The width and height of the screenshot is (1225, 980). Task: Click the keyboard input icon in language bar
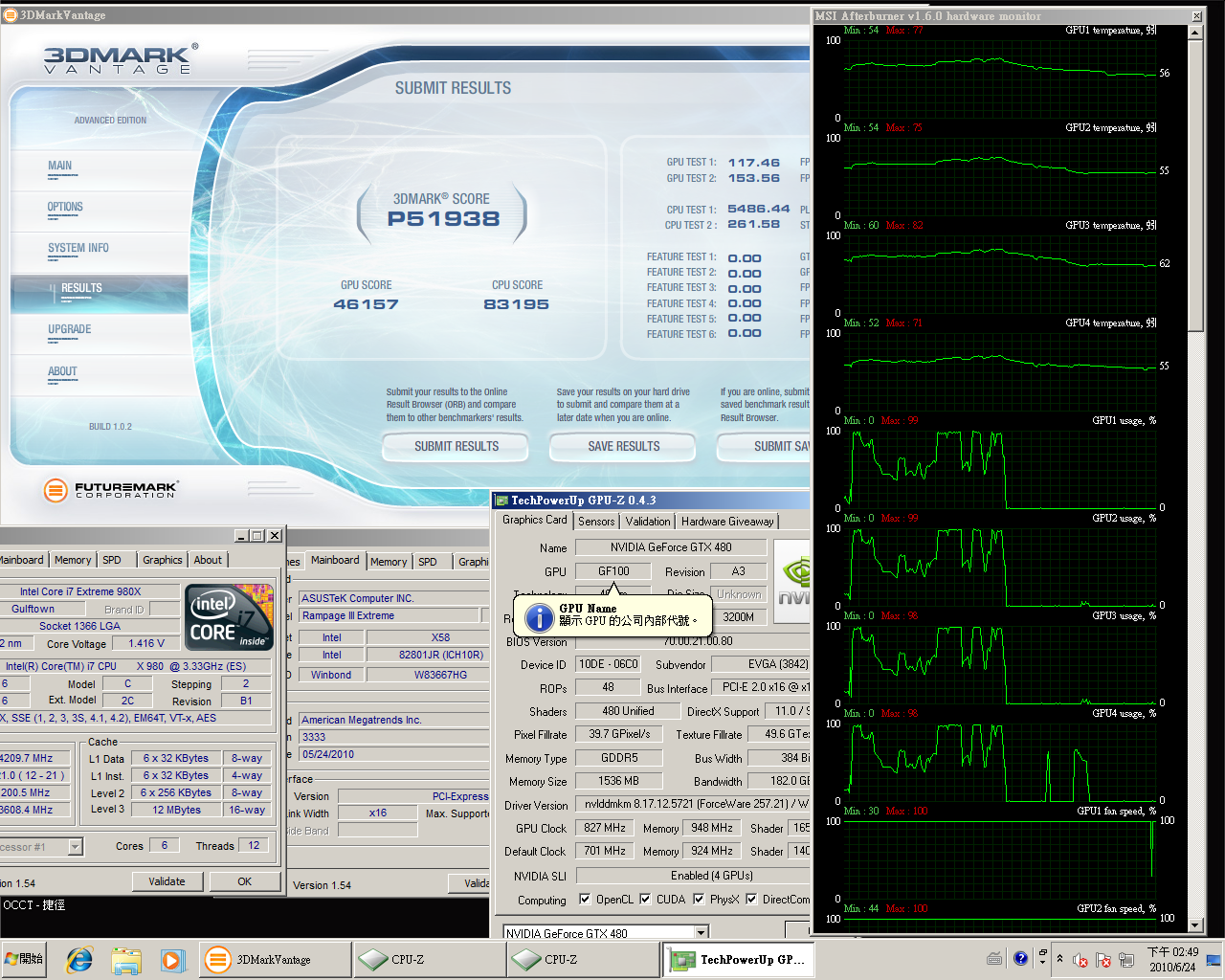click(994, 958)
